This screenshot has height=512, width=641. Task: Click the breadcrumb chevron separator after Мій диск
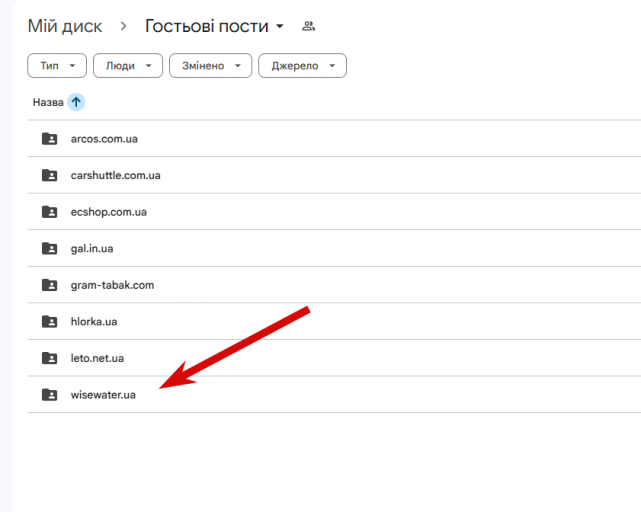tap(123, 27)
